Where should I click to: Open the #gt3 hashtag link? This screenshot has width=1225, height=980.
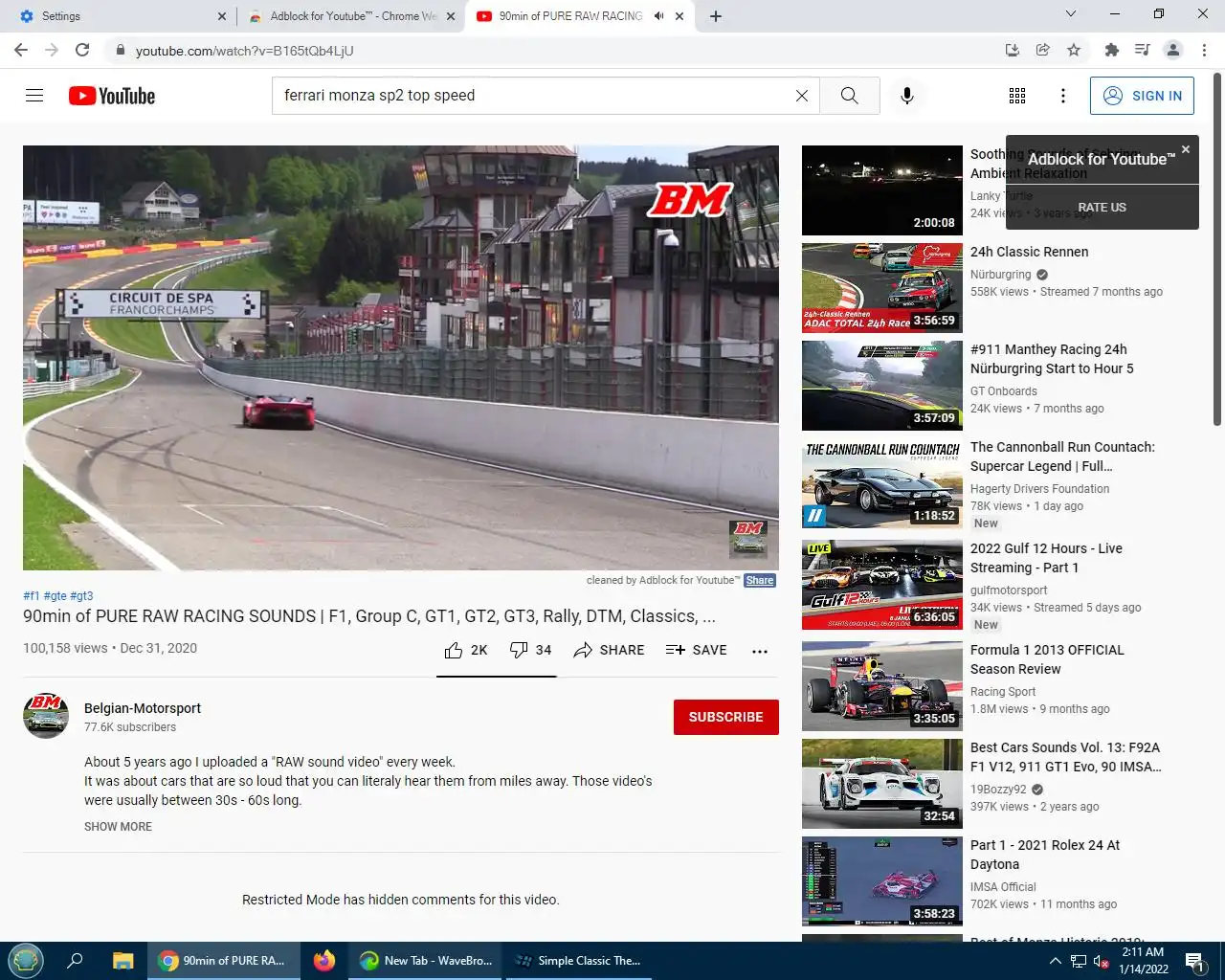[81, 596]
